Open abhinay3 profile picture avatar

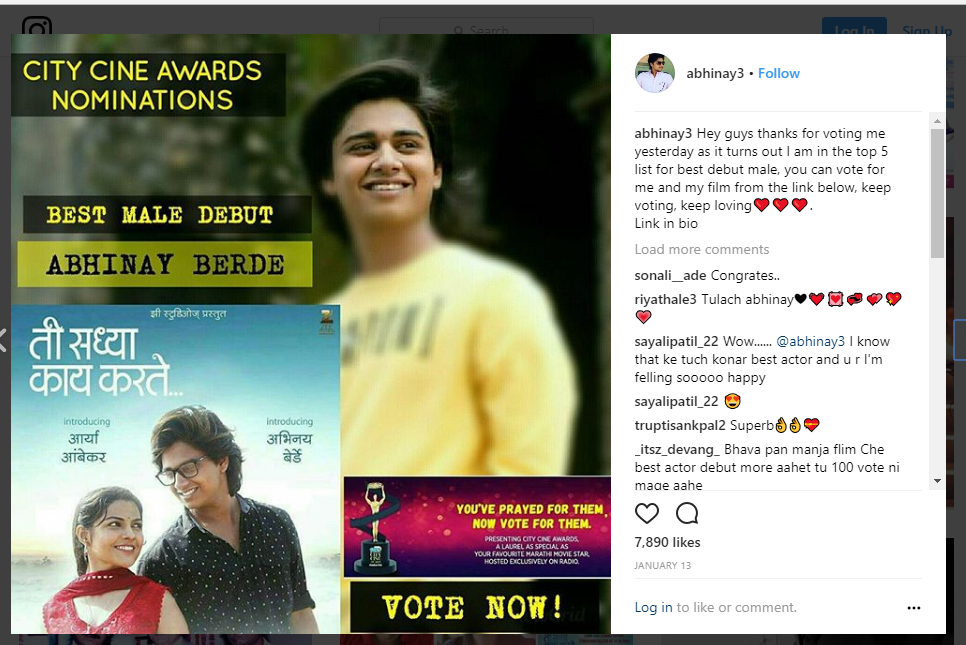[x=654, y=73]
